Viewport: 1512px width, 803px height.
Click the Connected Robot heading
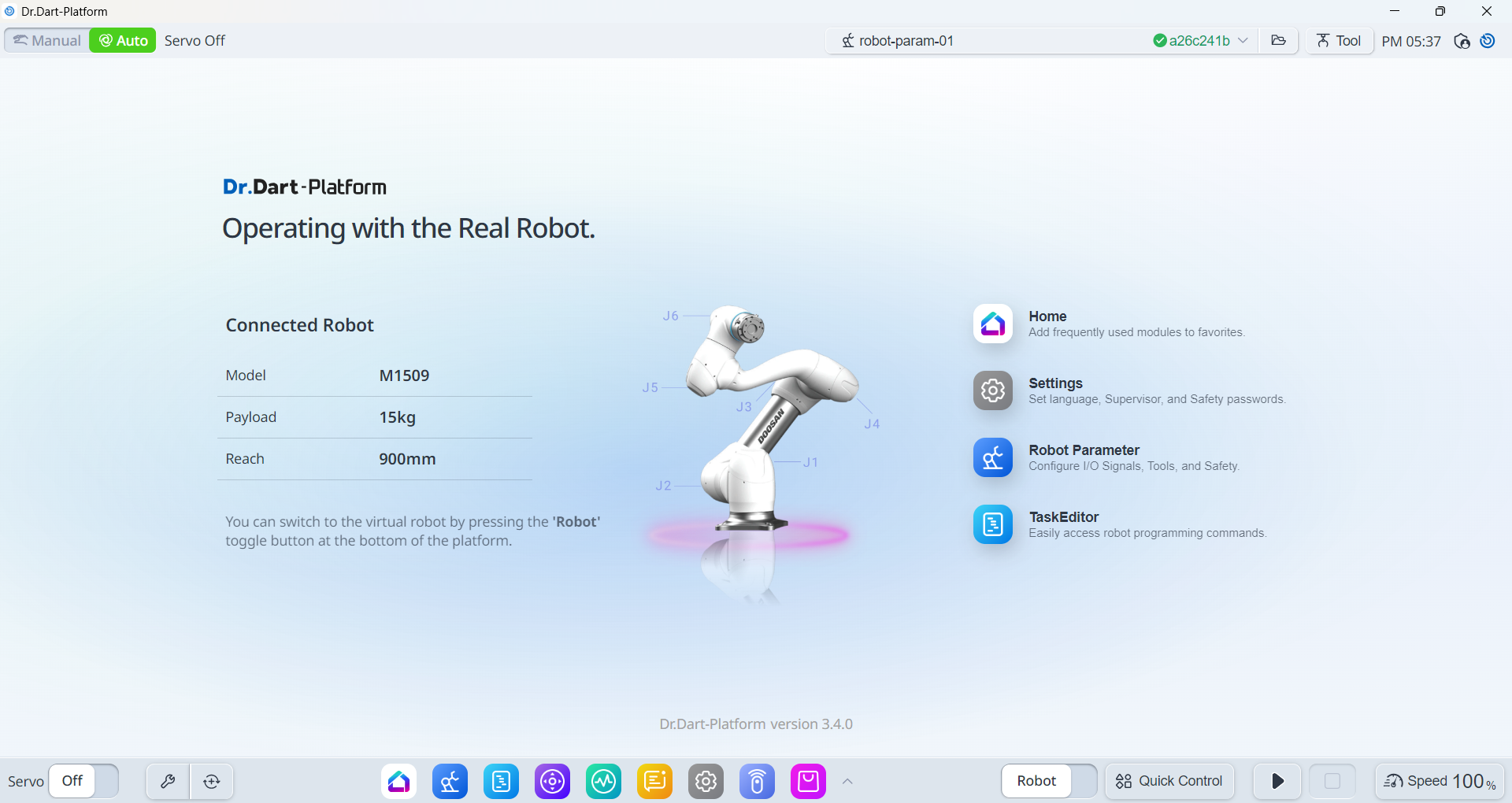click(299, 325)
